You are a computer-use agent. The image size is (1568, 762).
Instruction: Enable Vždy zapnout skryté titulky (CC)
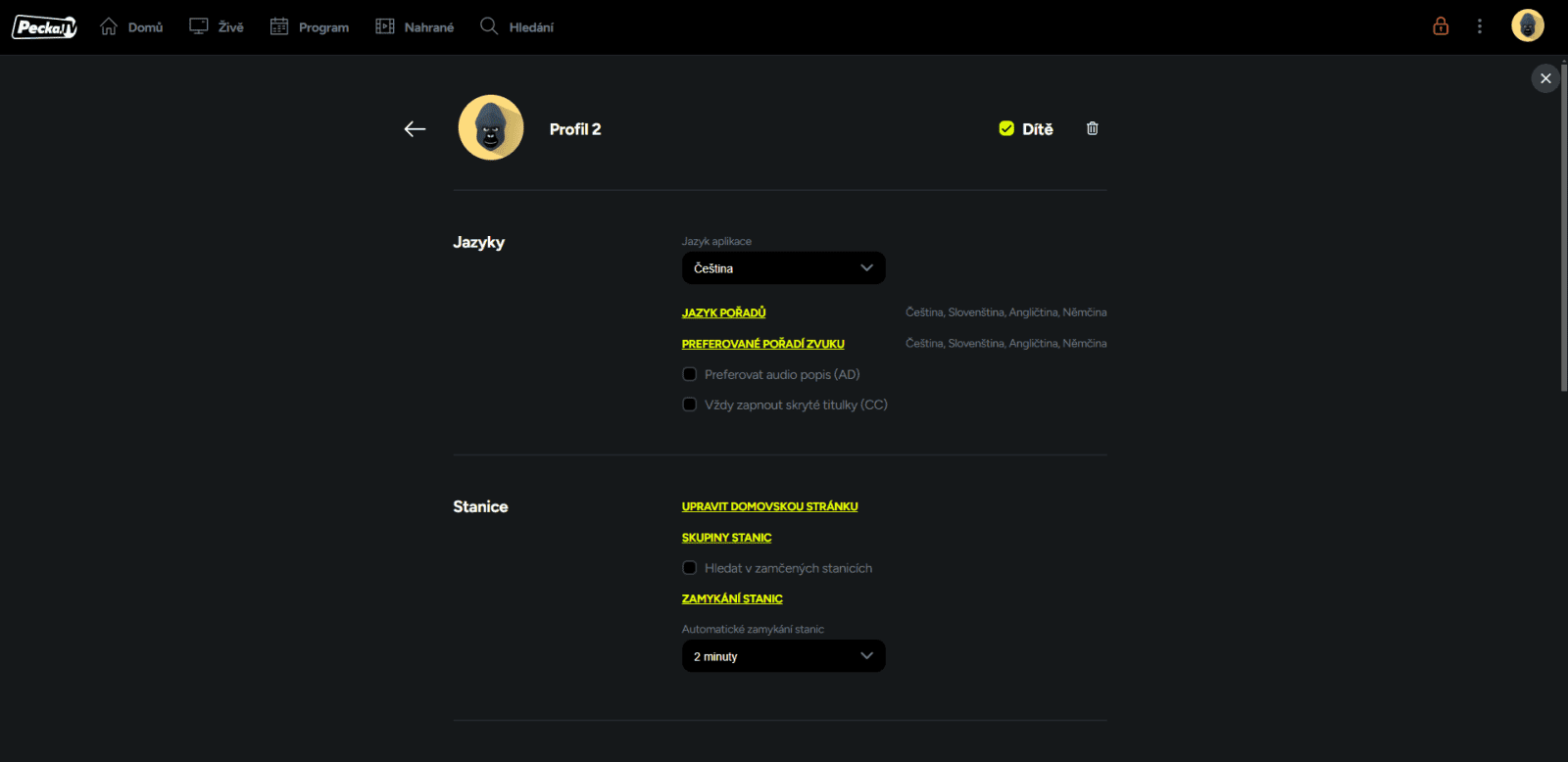690,405
